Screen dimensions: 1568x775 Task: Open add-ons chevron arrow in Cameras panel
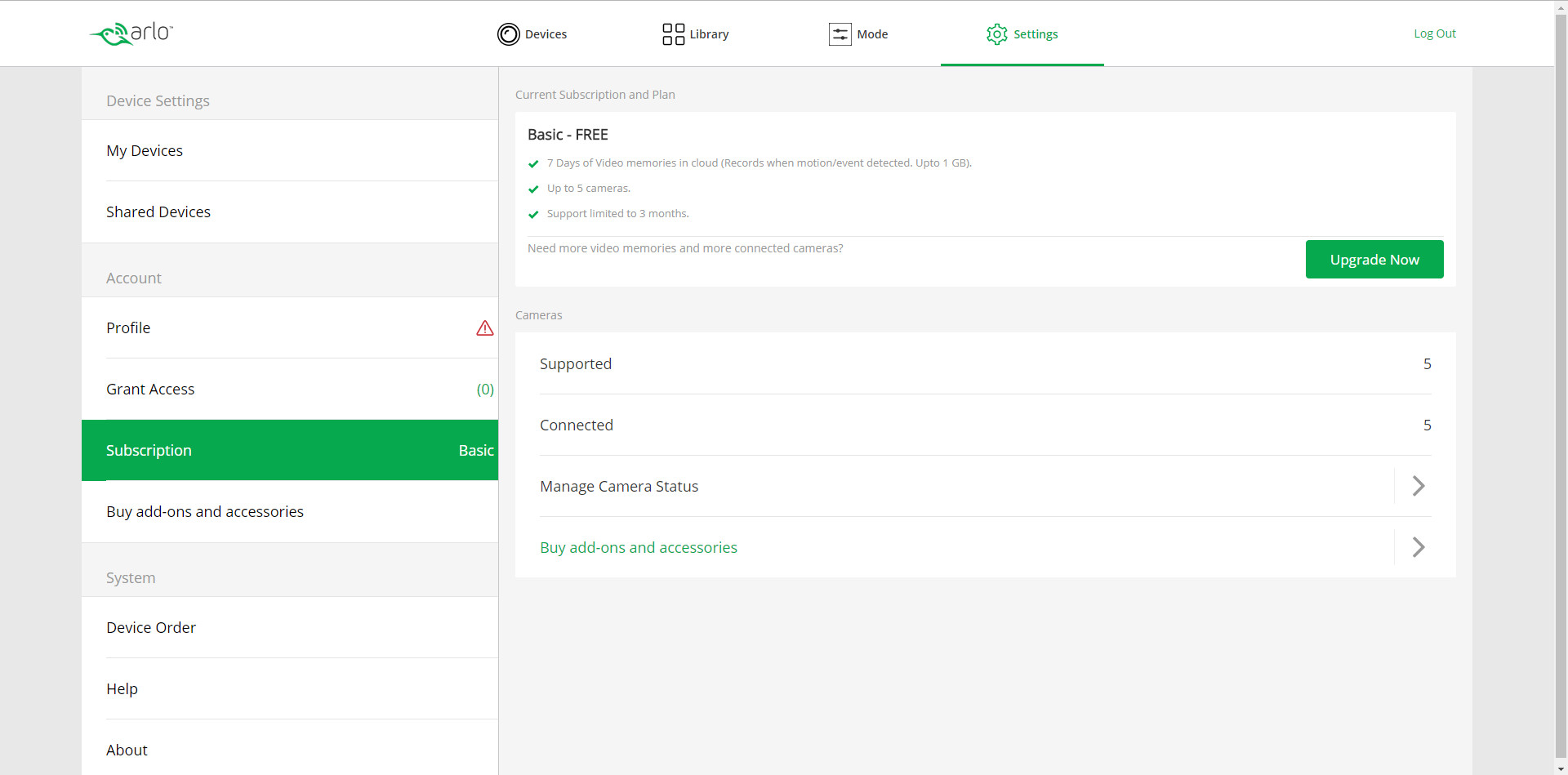[1418, 548]
